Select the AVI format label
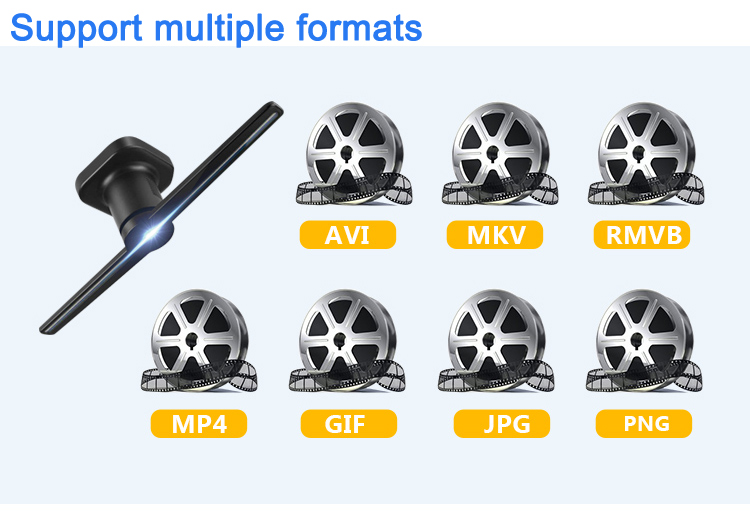 [348, 234]
